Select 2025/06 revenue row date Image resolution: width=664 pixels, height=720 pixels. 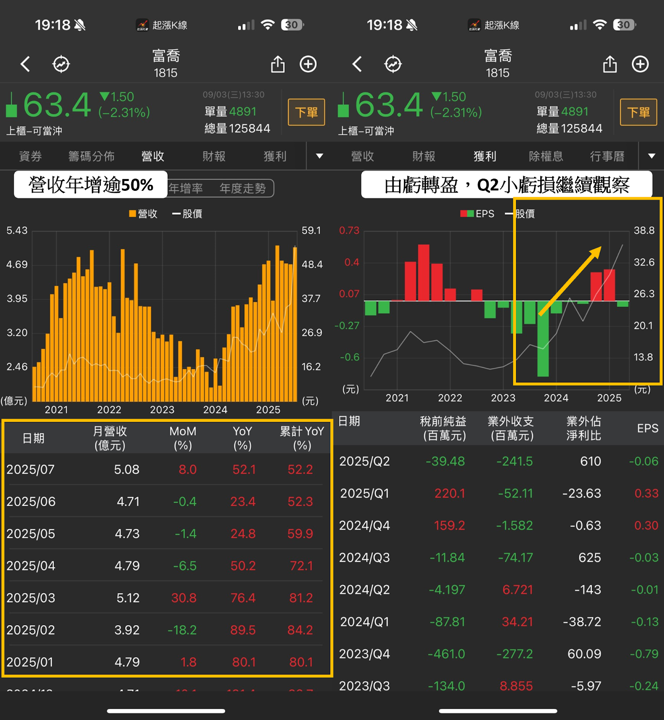30,501
